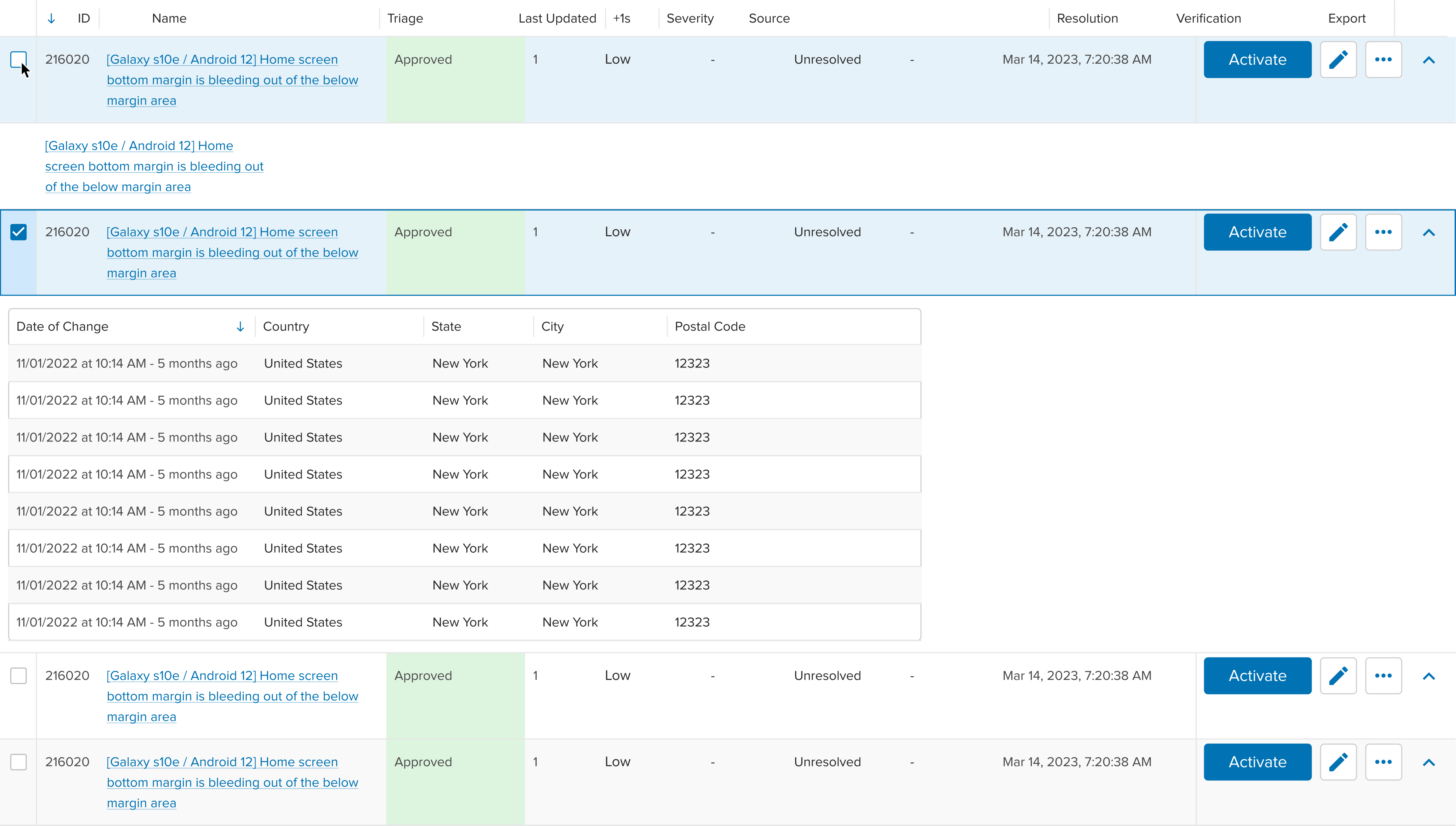
Task: Uncheck the selected issue row's checkbox
Action: point(19,232)
